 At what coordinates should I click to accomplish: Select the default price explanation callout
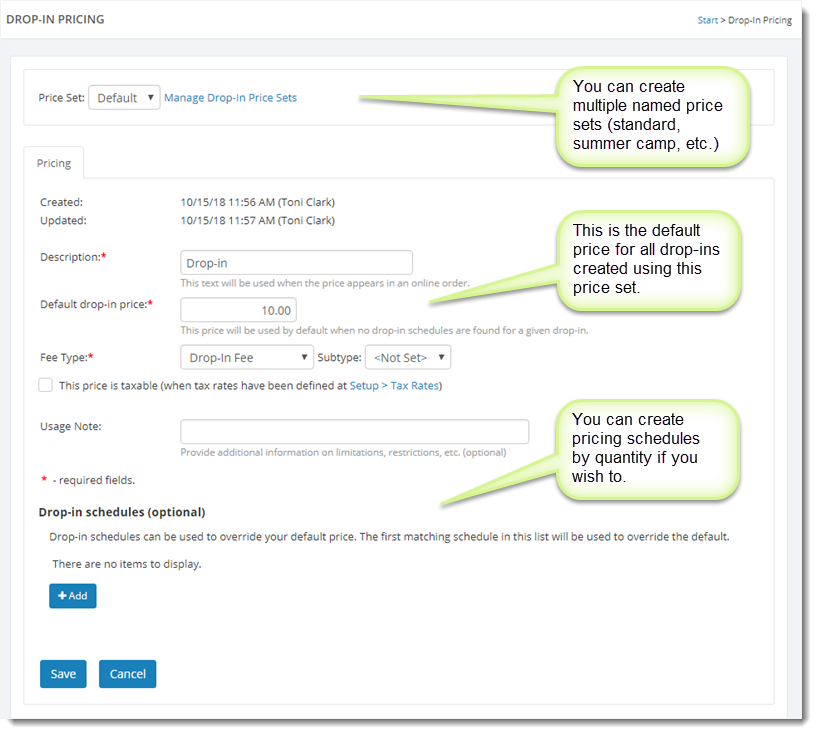pyautogui.click(x=647, y=259)
